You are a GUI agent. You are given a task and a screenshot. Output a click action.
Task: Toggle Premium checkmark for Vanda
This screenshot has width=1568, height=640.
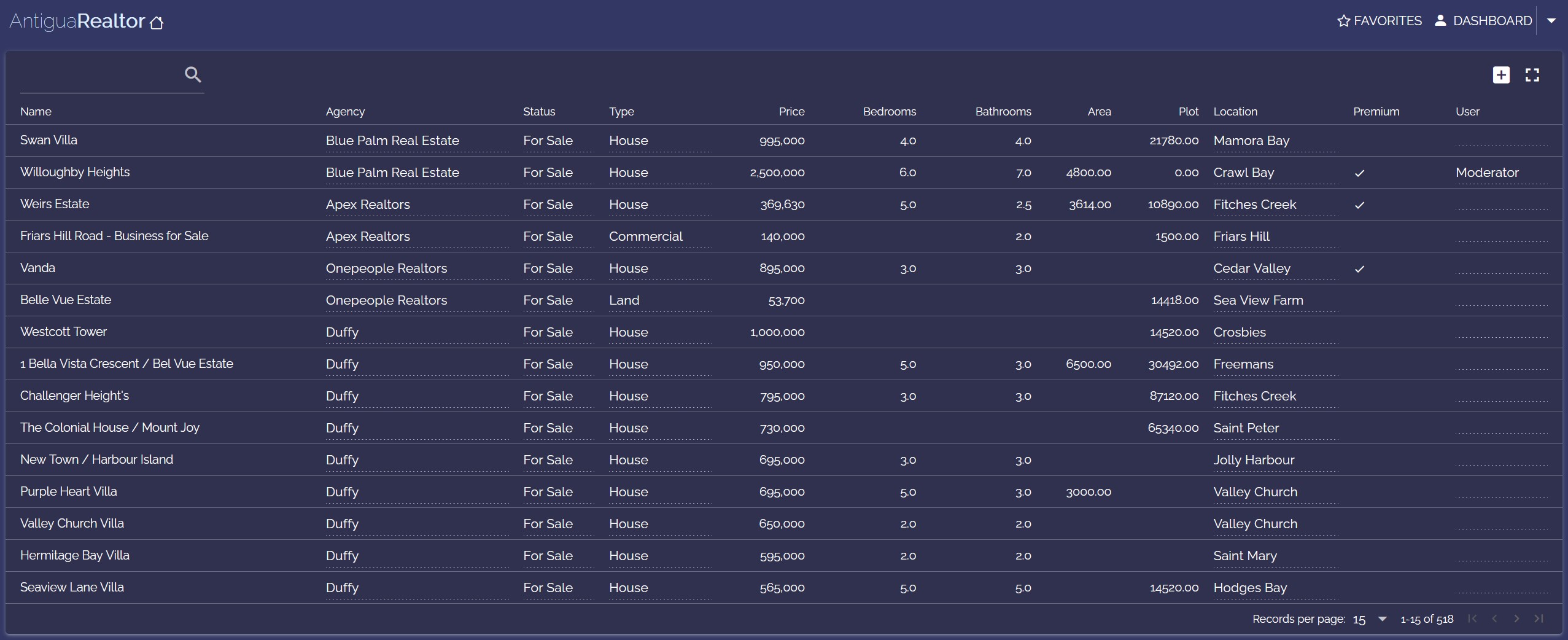tap(1359, 269)
